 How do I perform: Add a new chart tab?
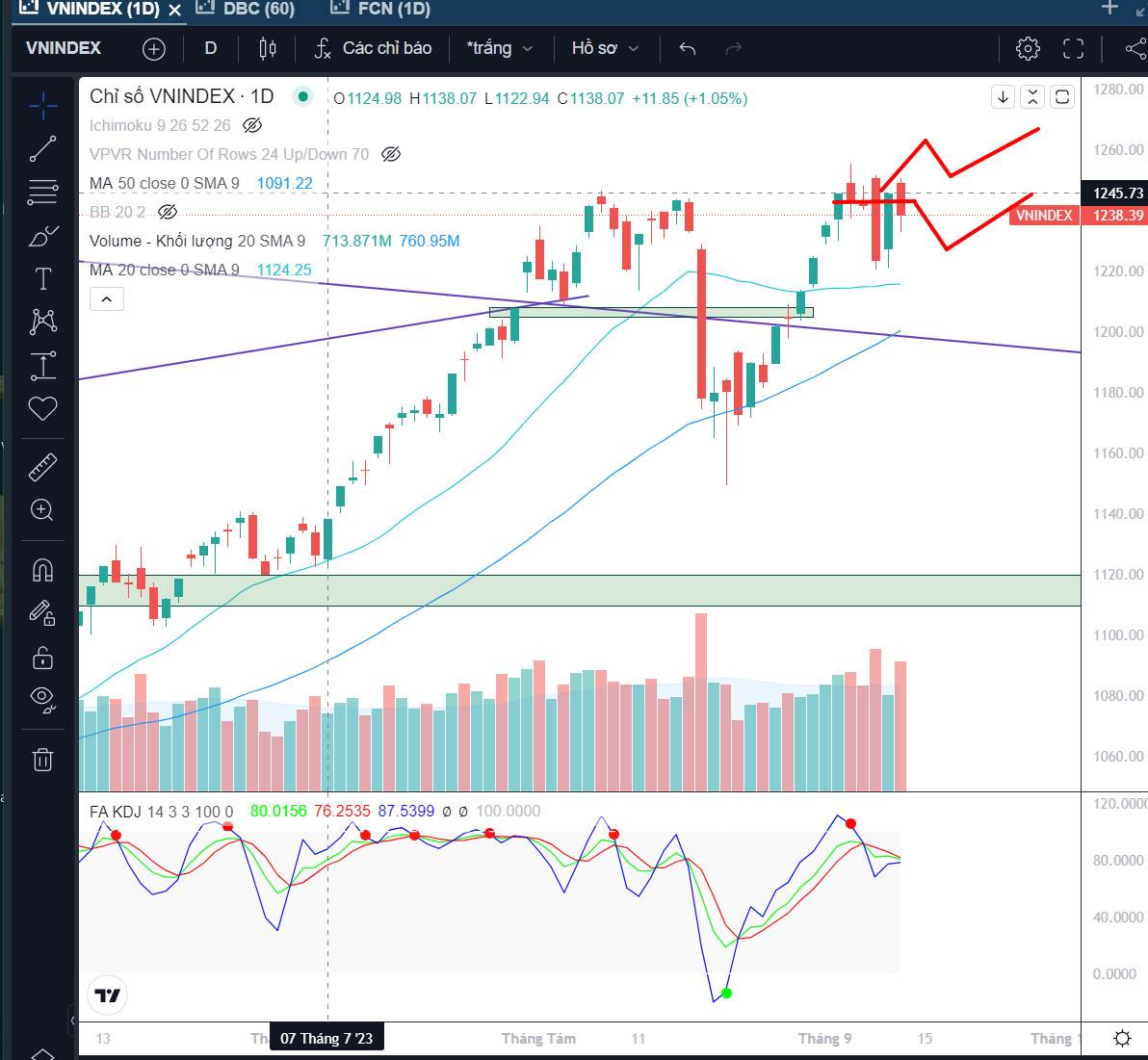[x=1109, y=8]
